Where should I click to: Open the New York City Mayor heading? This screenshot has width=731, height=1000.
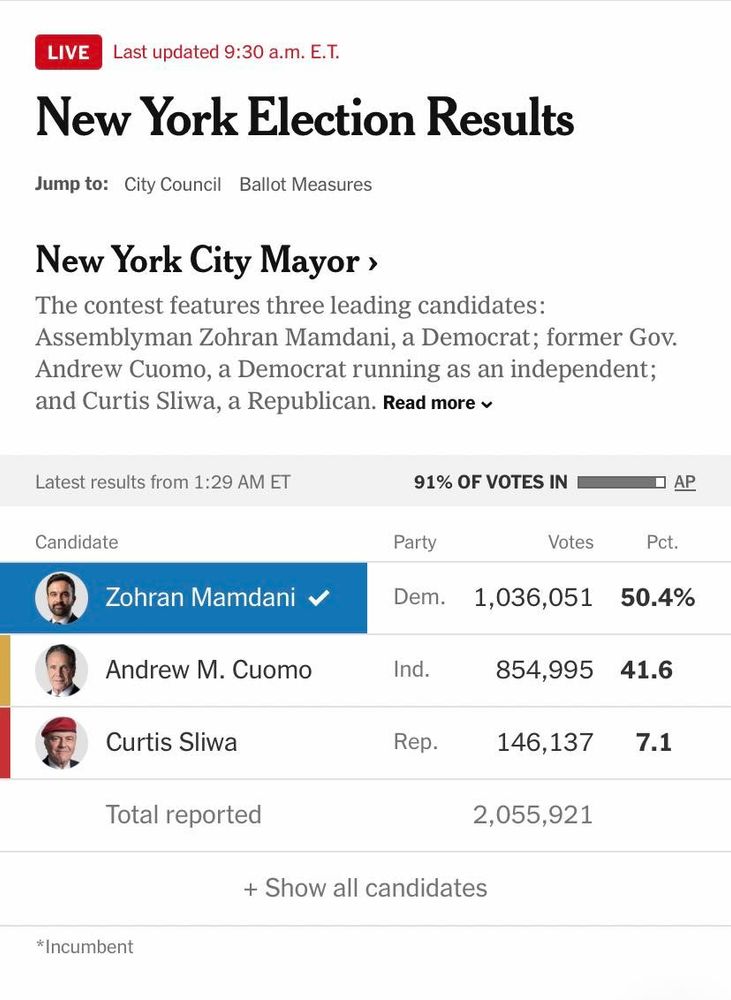(x=206, y=260)
